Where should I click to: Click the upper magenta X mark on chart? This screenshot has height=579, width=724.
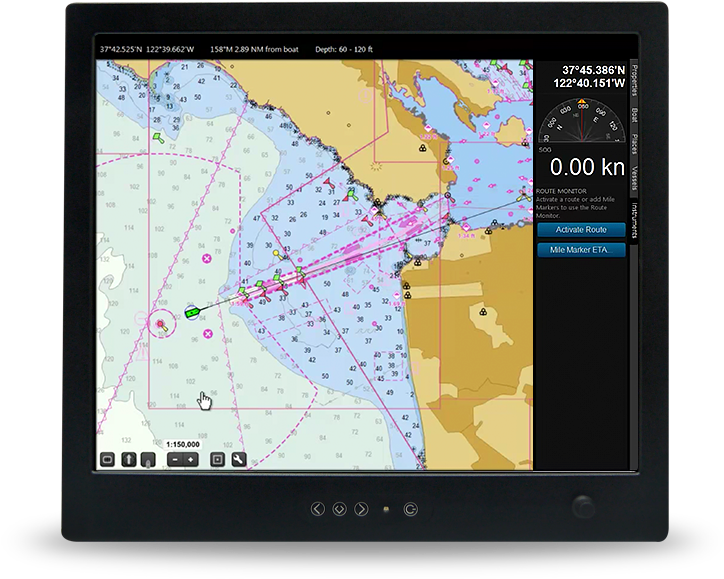pyautogui.click(x=206, y=258)
